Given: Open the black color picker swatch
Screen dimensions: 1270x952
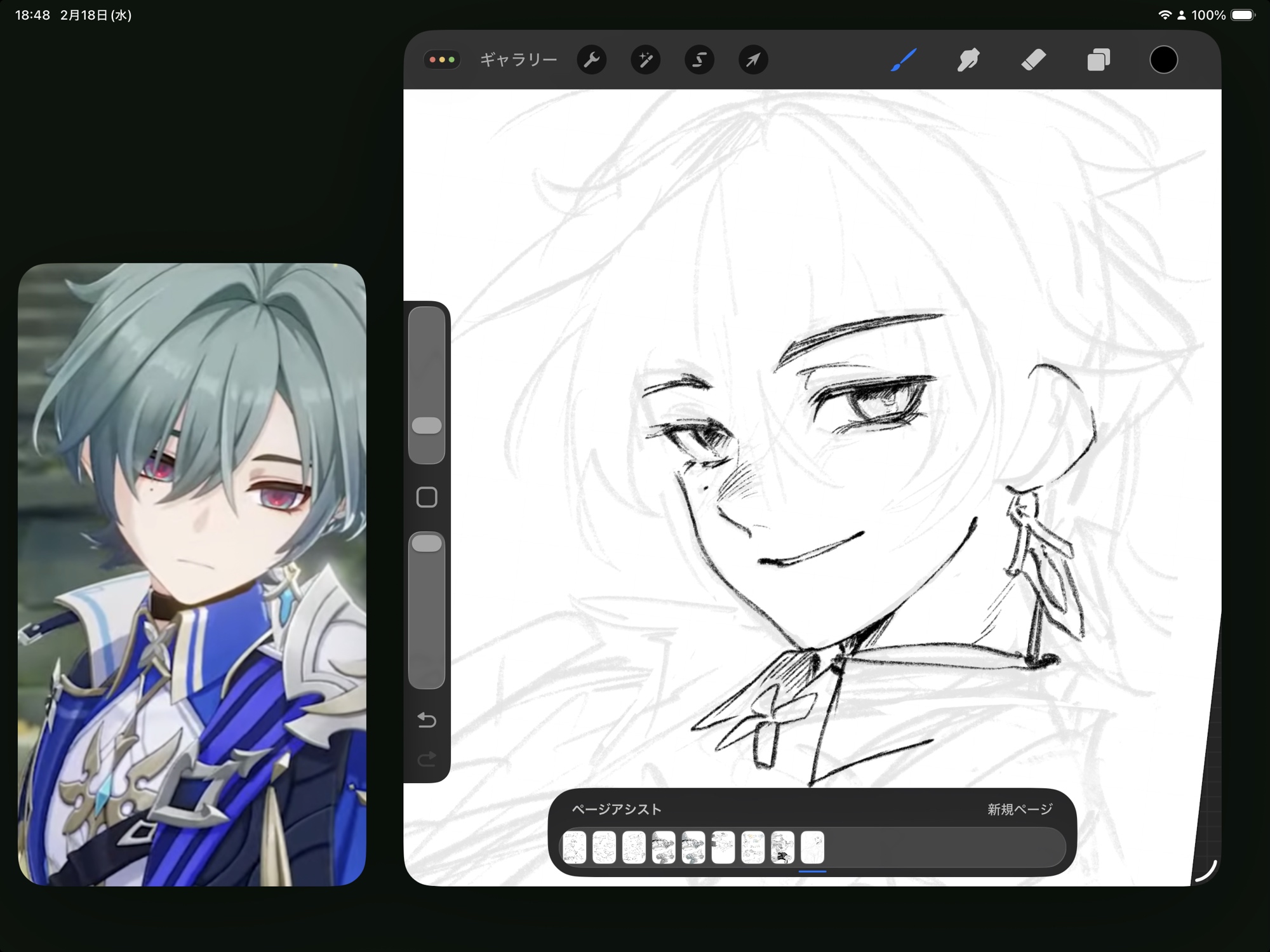Looking at the screenshot, I should pos(1163,60).
